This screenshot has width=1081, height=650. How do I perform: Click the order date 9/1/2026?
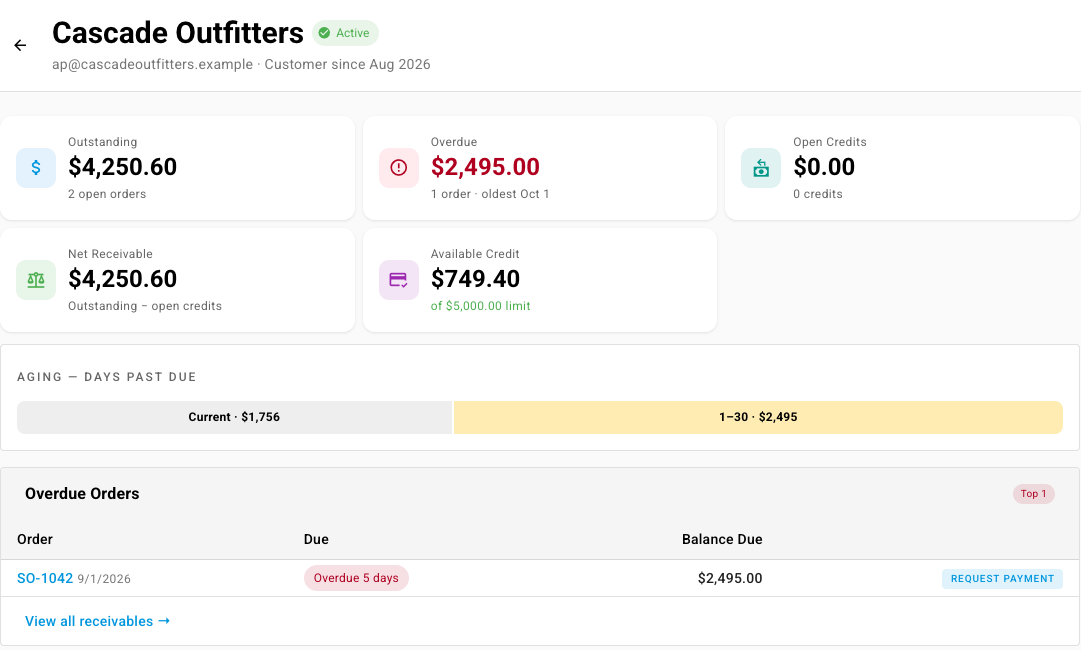click(x=104, y=579)
